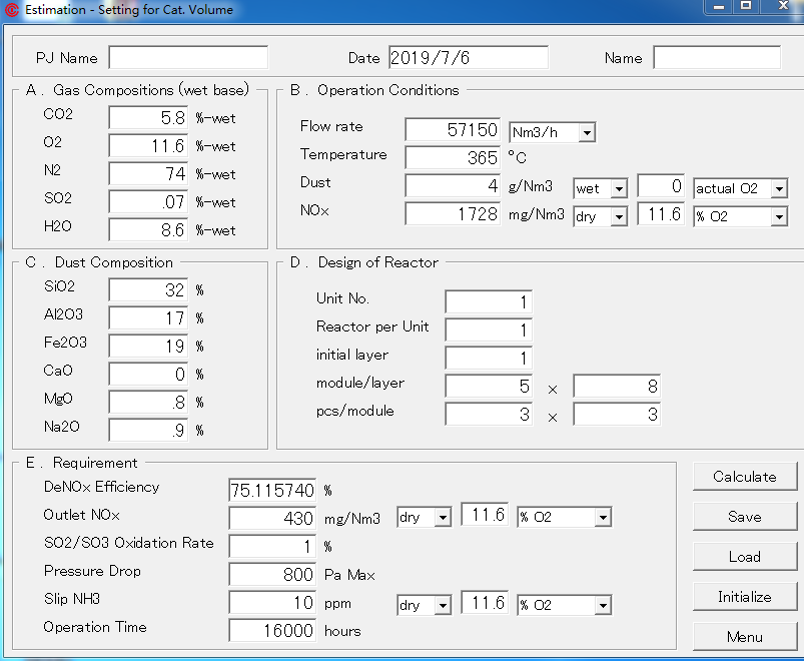Save the current estimation settings
This screenshot has height=661, width=804.
(744, 517)
